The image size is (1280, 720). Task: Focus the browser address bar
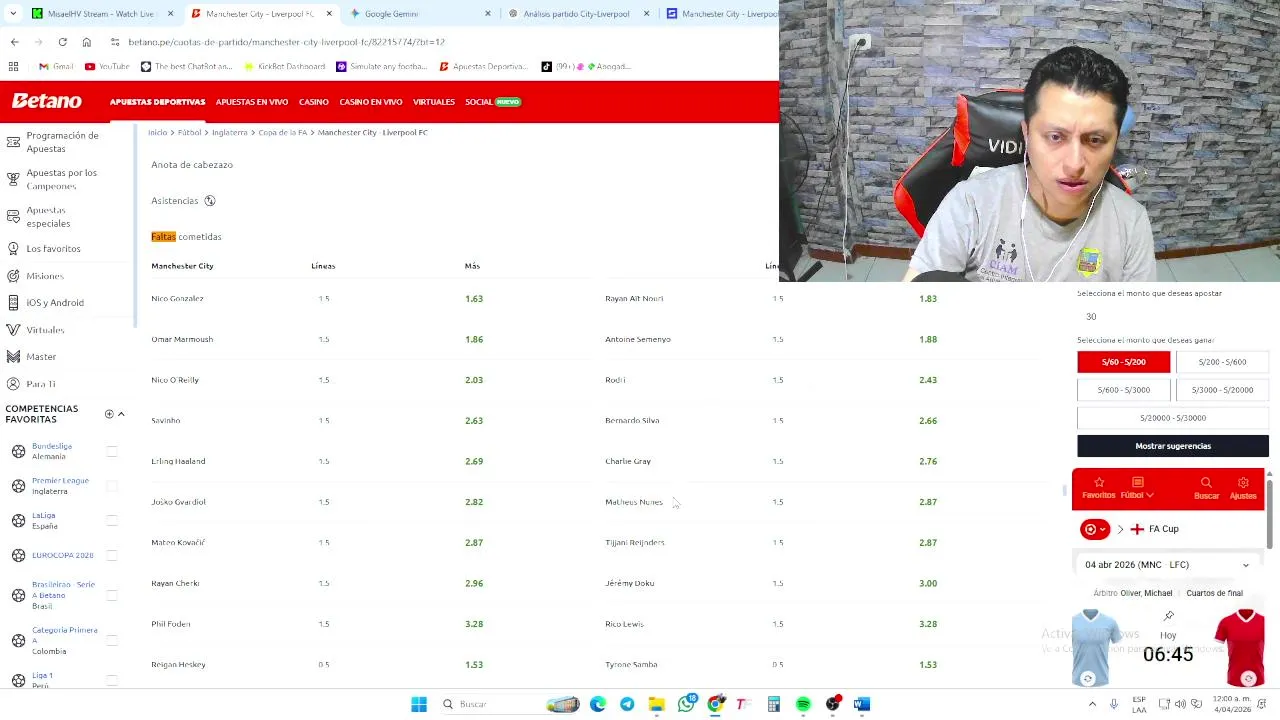[x=440, y=42]
